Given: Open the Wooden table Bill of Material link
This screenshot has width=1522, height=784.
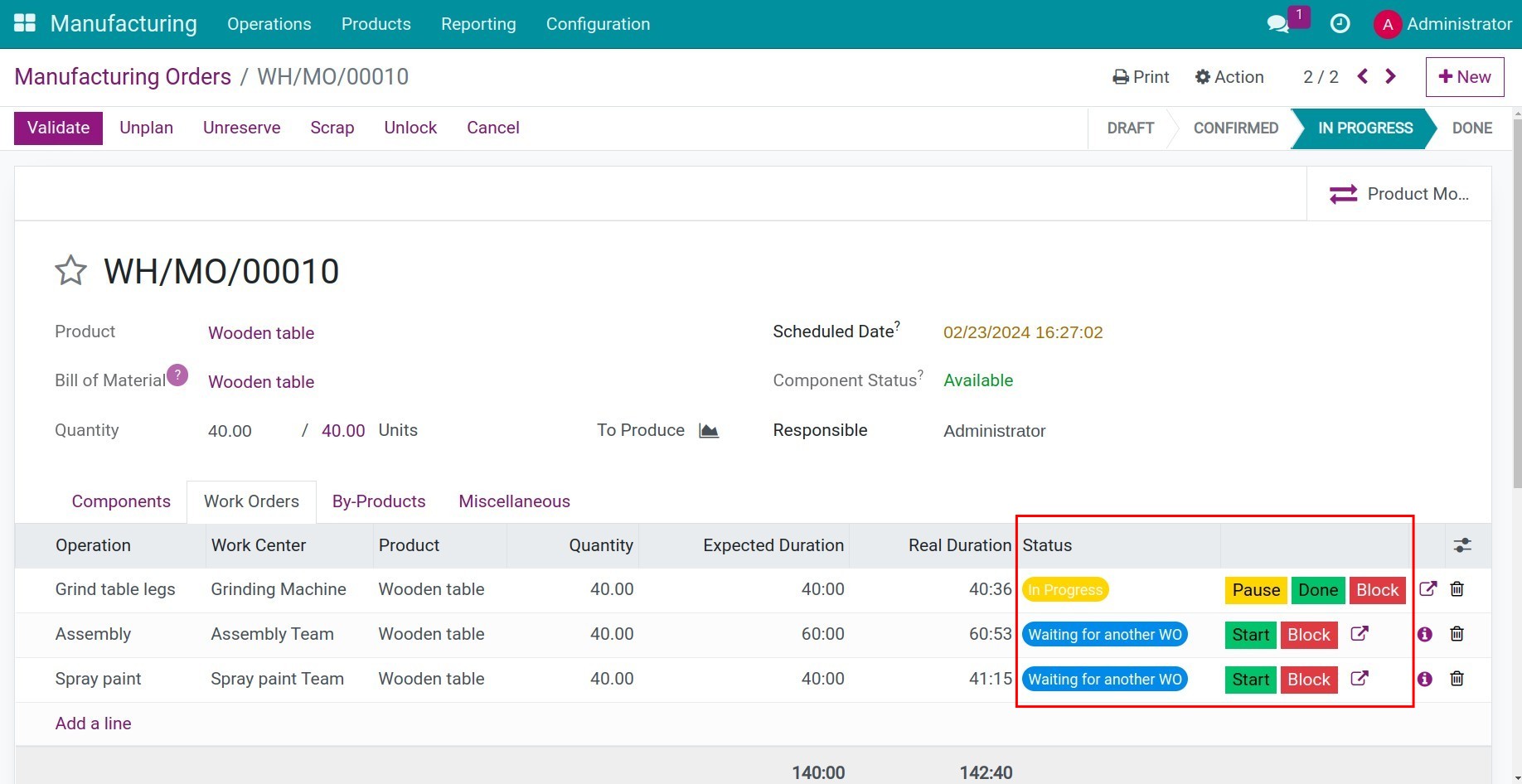Looking at the screenshot, I should pos(261,382).
